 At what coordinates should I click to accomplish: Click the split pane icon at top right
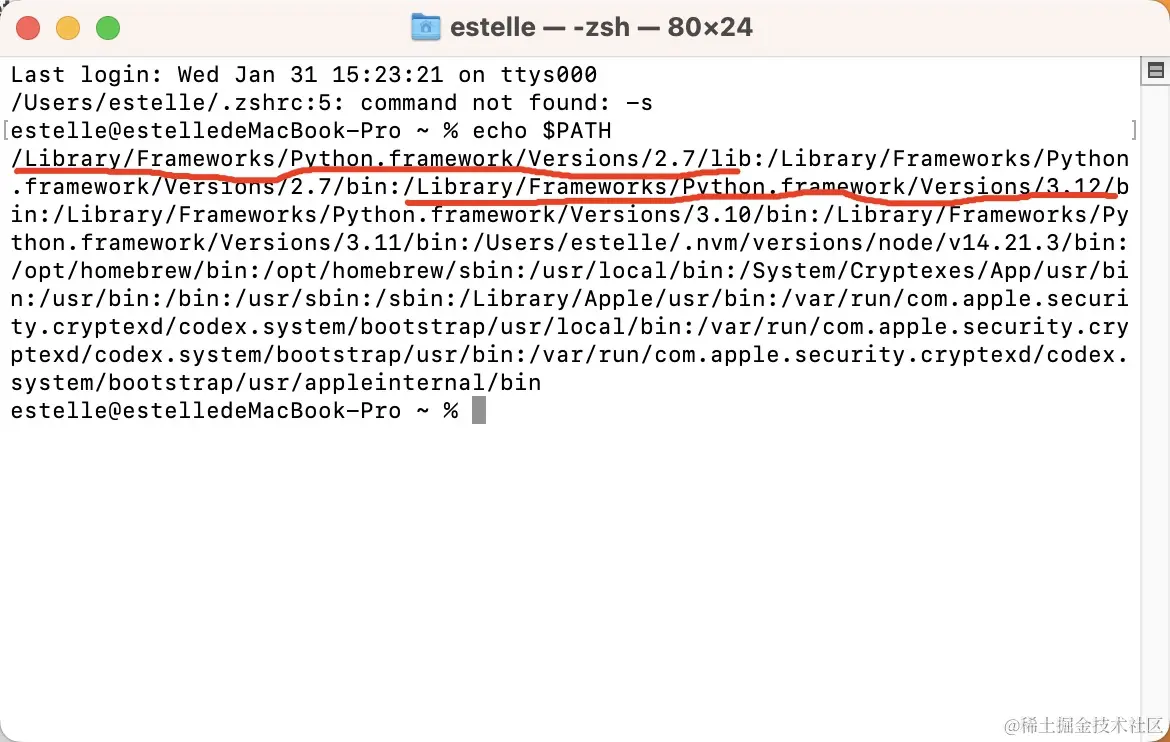(1156, 71)
